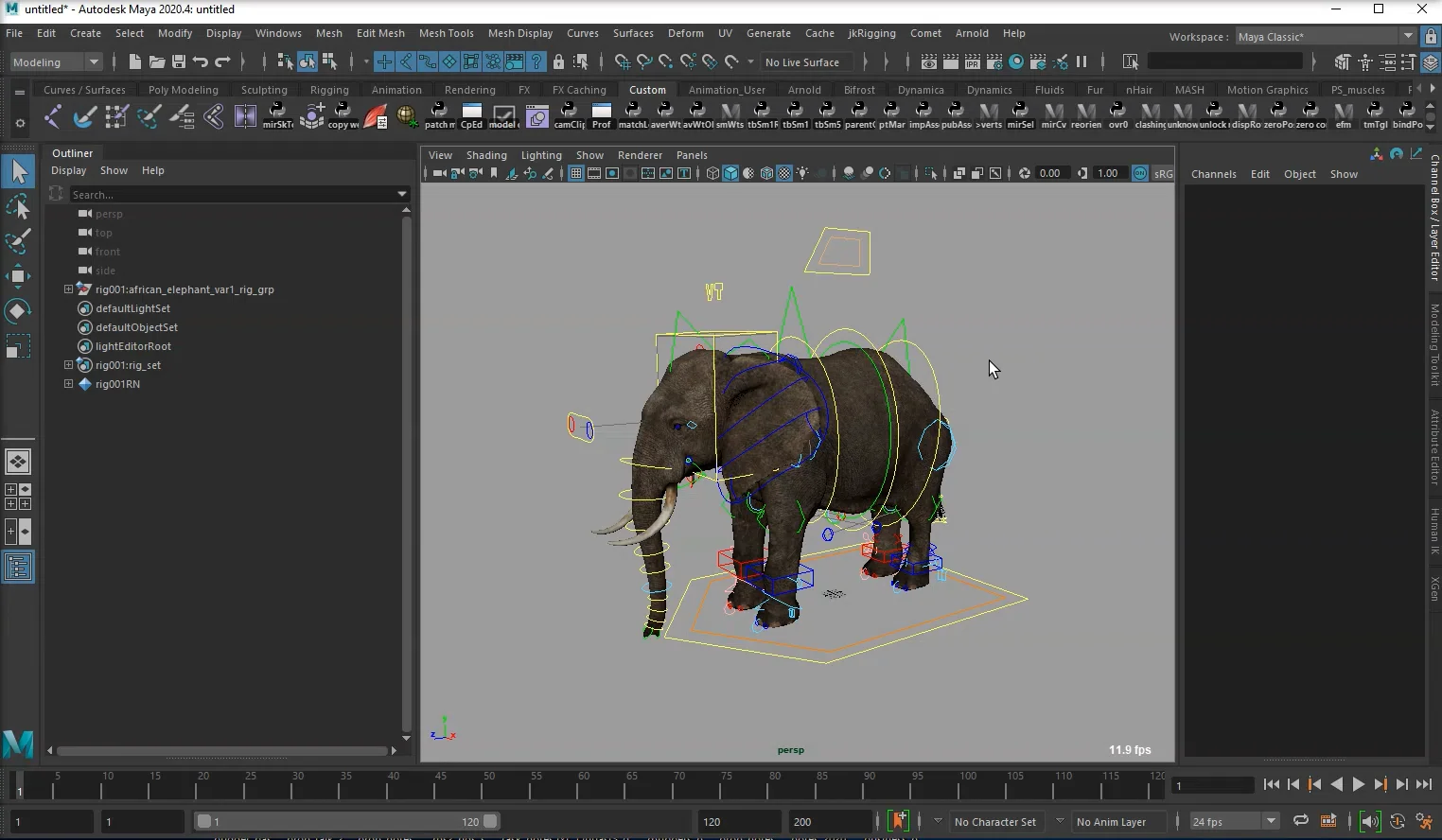The height and width of the screenshot is (840, 1442).
Task: Toggle the sRGB color management button
Action: [1163, 173]
